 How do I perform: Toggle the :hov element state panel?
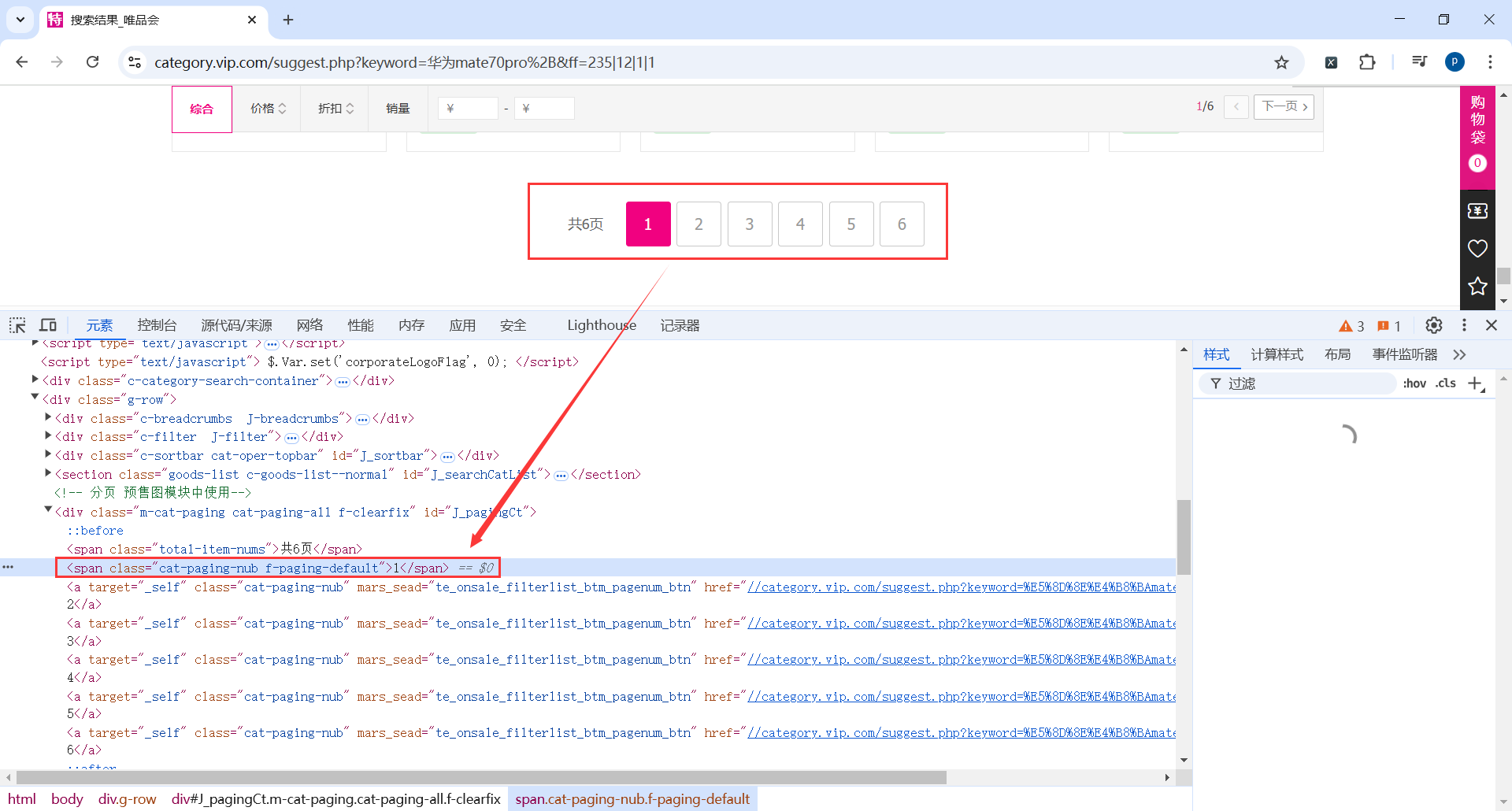tap(1414, 383)
